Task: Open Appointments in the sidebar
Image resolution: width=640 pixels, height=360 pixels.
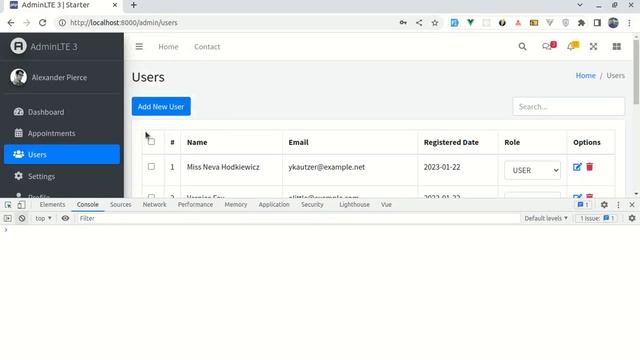Action: coord(62,133)
